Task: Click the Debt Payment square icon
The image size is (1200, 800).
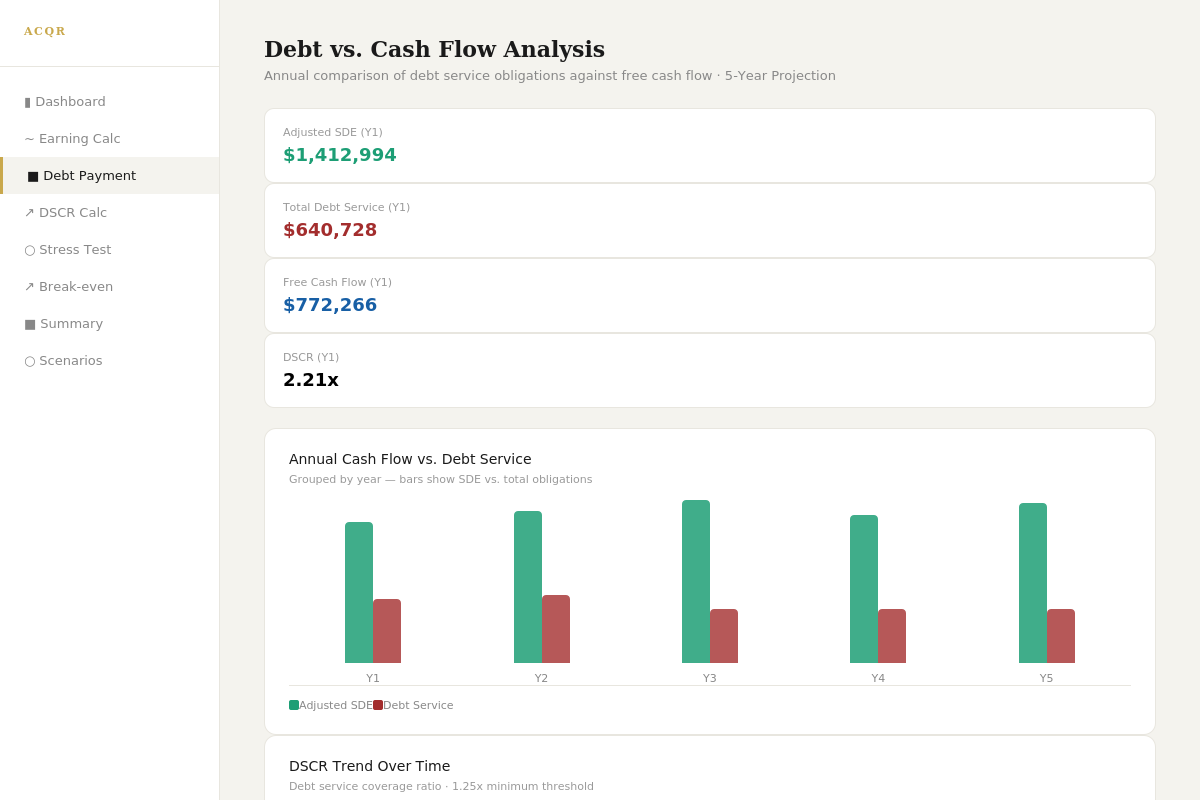Action: pos(33,176)
